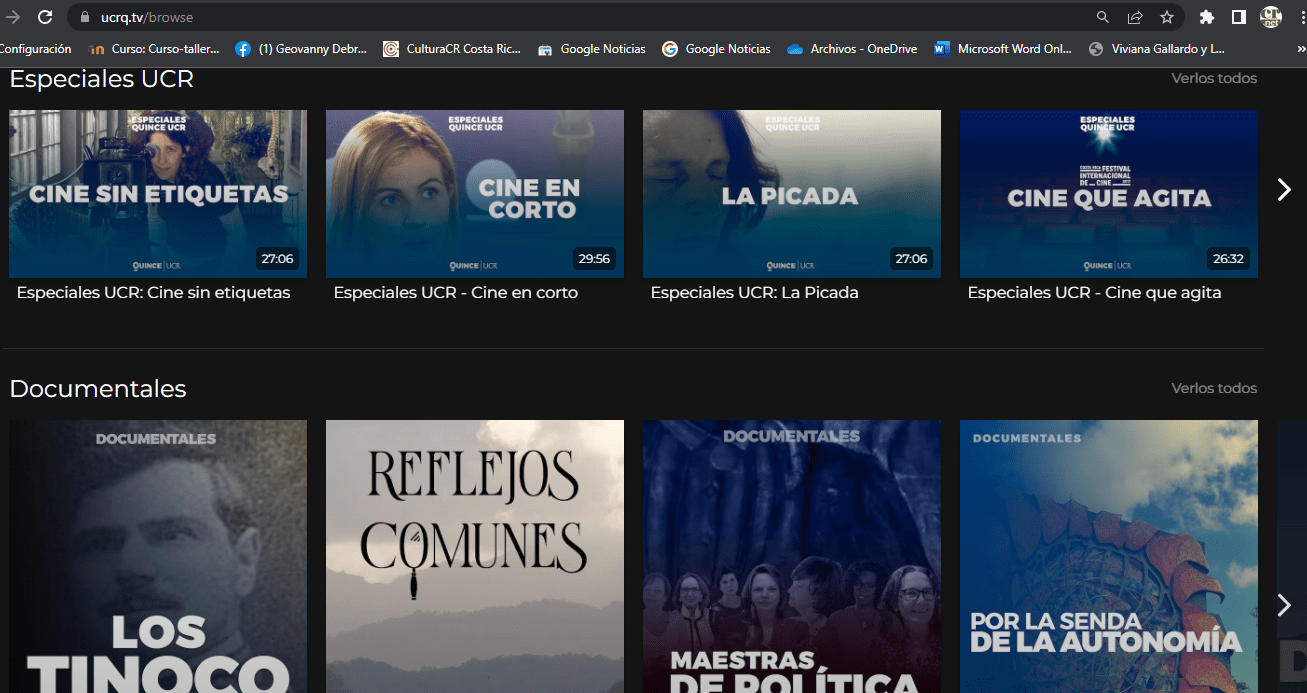Click the magnifier zoom icon in address bar
Screen dimensions: 1307x693
[1103, 17]
